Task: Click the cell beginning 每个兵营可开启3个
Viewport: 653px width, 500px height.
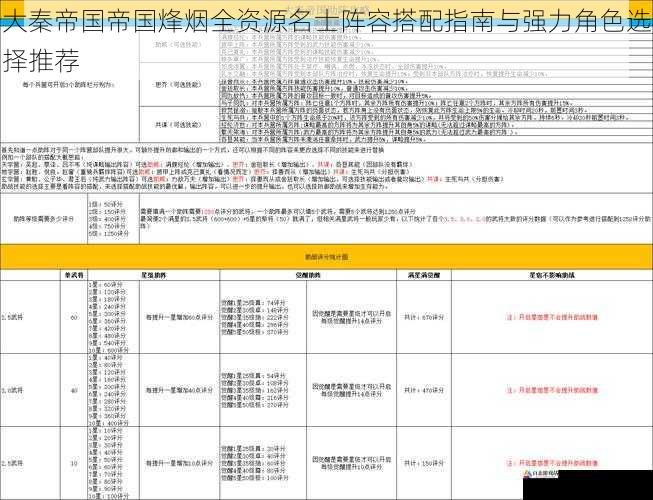Action: (68, 85)
